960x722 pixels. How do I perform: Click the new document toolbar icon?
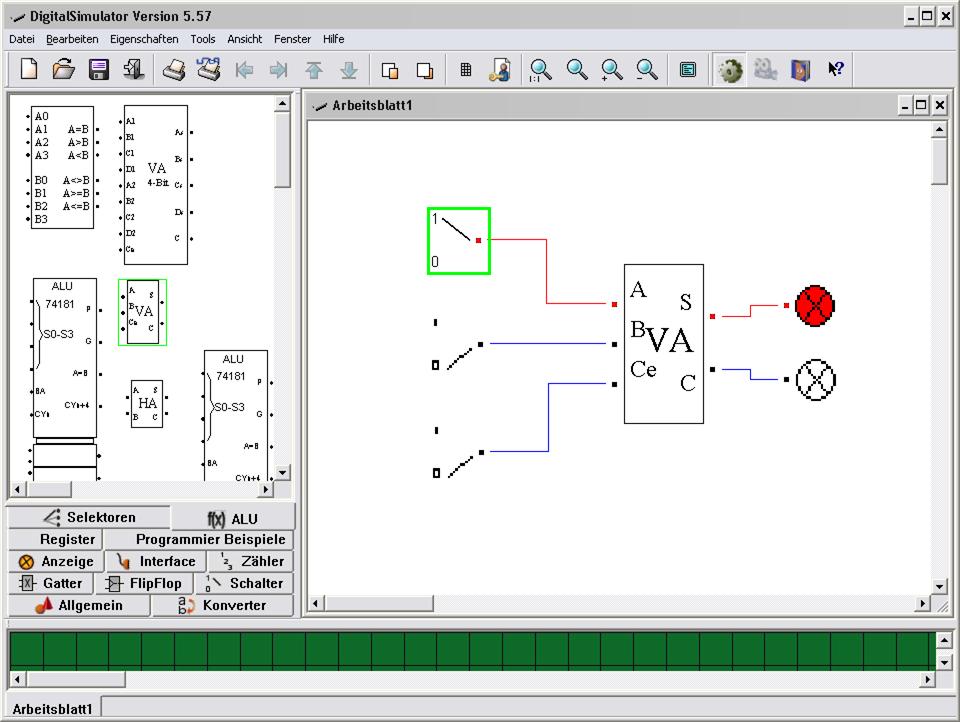tap(29, 70)
